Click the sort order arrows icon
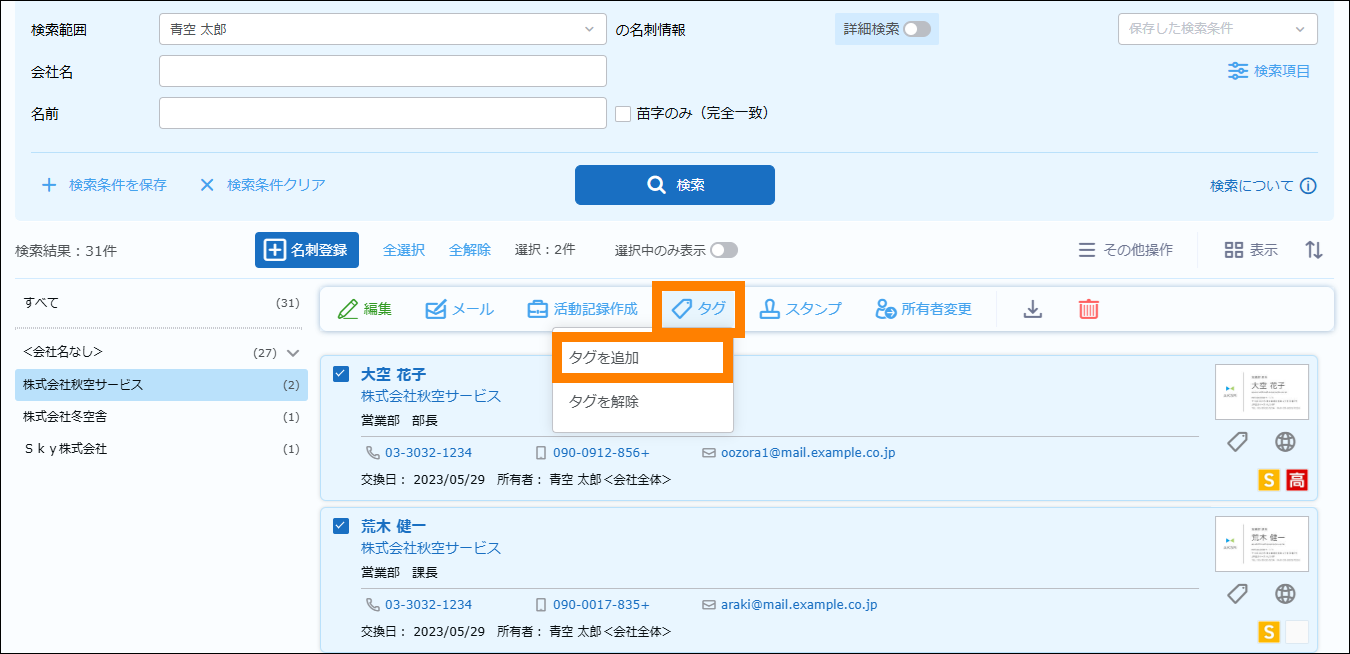Image resolution: width=1350 pixels, height=654 pixels. [x=1314, y=250]
